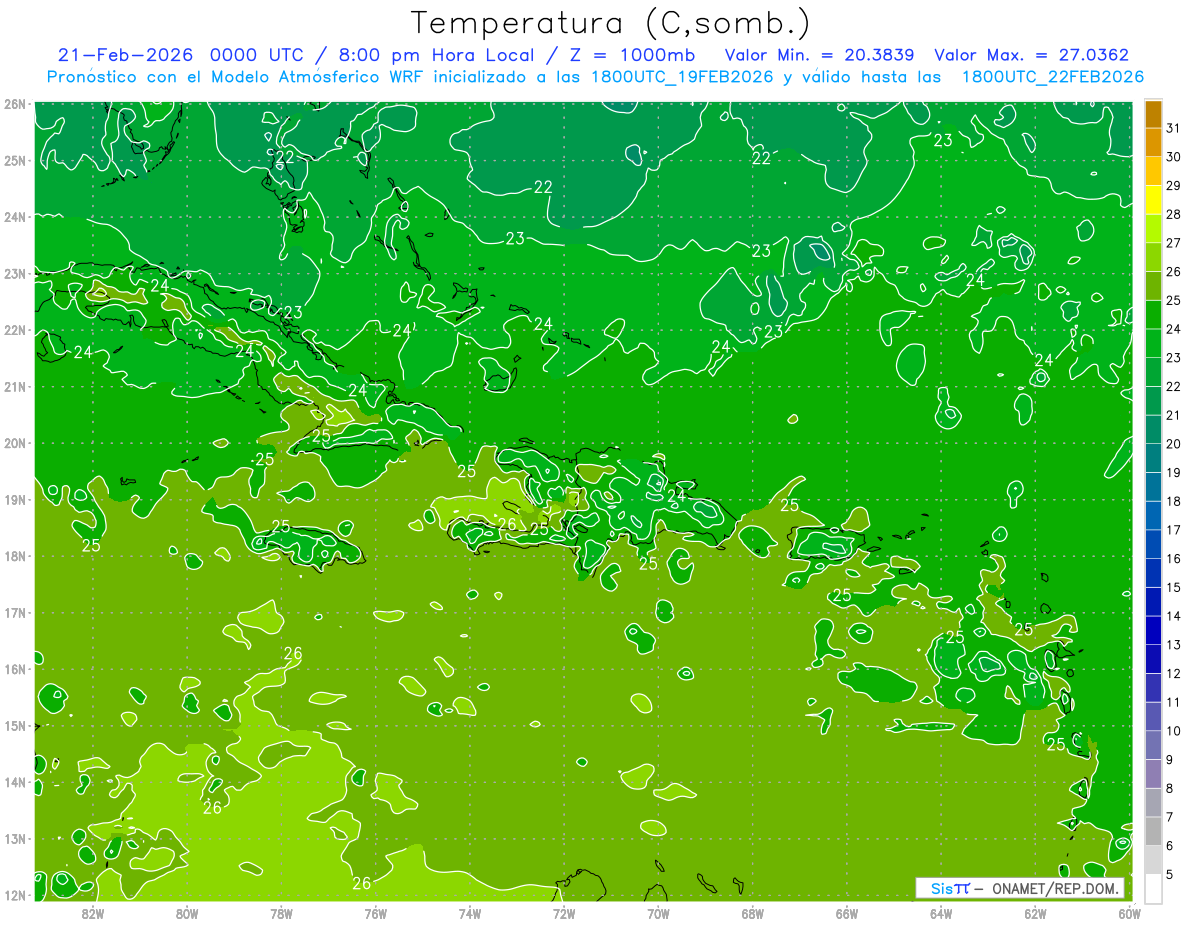The height and width of the screenshot is (927, 1200).
Task: Click the 78W longitude axis label
Action: (x=281, y=913)
